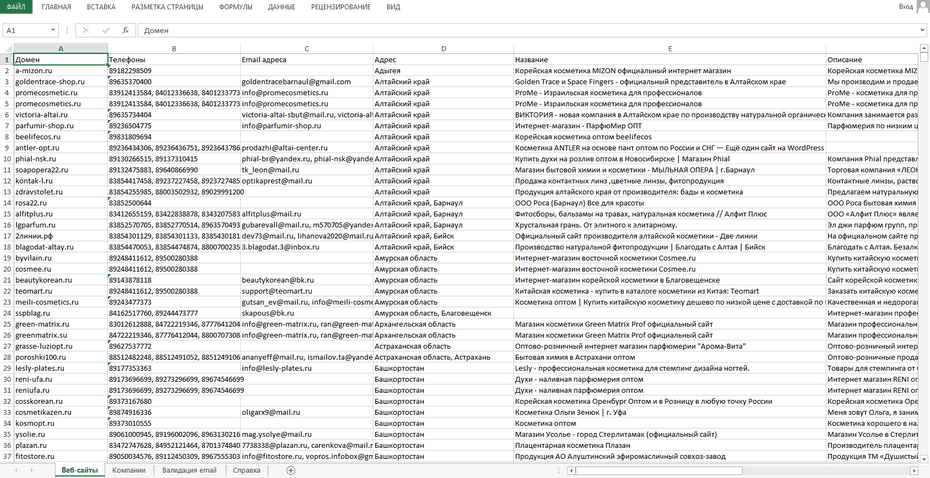Screen dimensions: 930x478
Task: Select the РАЗМЕТКА СТРАНИЦЫ ribbon tab
Action: click(x=167, y=7)
